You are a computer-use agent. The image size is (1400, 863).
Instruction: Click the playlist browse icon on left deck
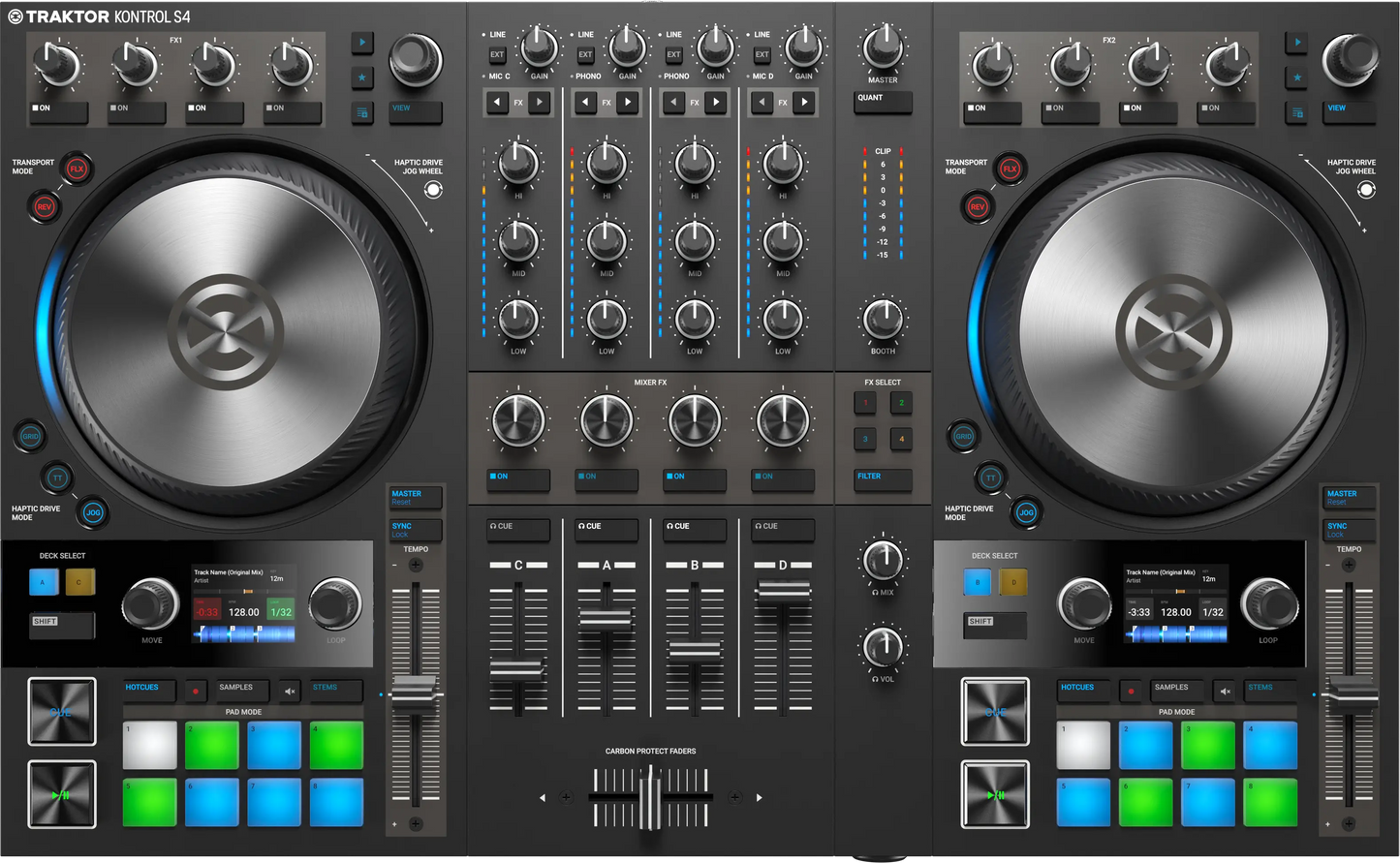(x=361, y=113)
